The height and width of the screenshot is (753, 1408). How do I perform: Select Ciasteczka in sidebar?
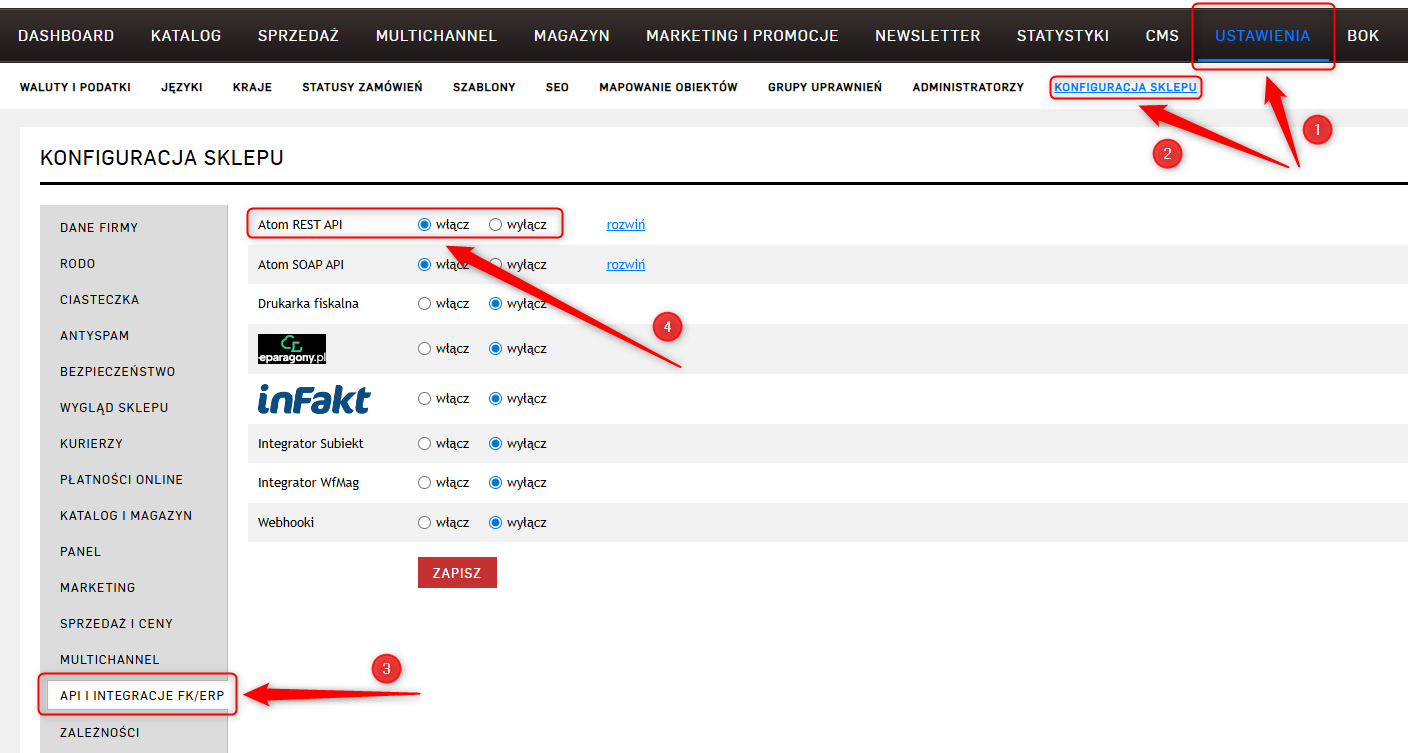coord(99,300)
